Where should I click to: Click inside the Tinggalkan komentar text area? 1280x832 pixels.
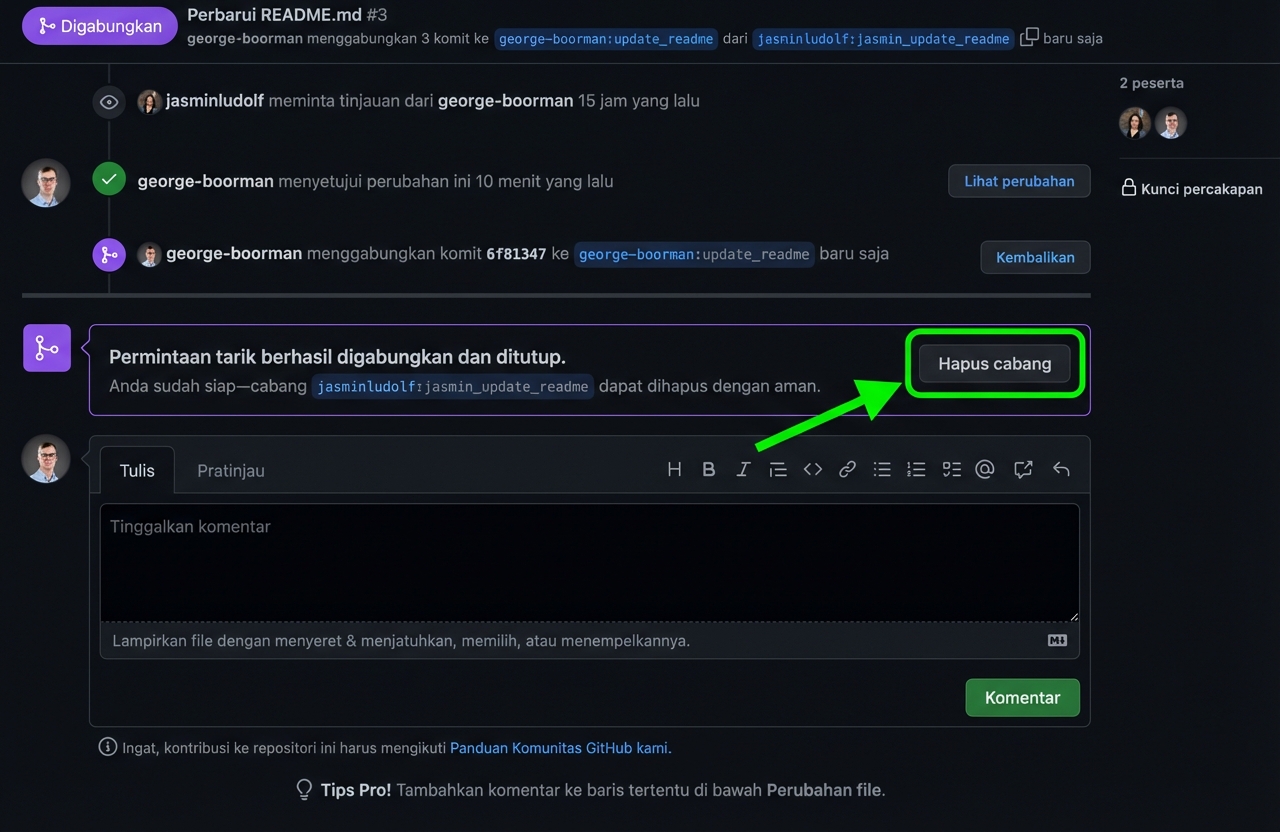pyautogui.click(x=589, y=562)
